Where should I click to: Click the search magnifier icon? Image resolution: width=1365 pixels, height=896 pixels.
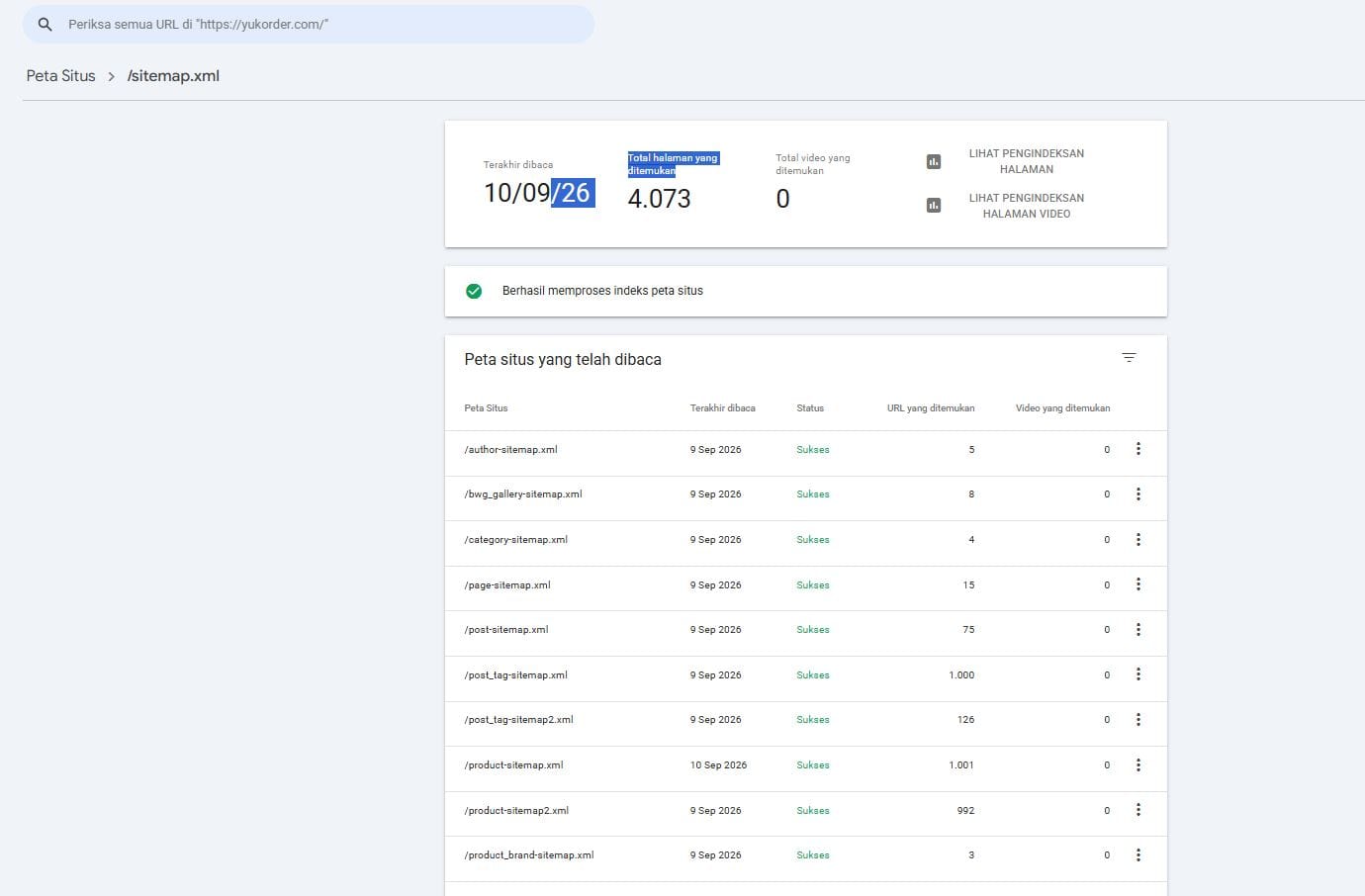click(45, 24)
